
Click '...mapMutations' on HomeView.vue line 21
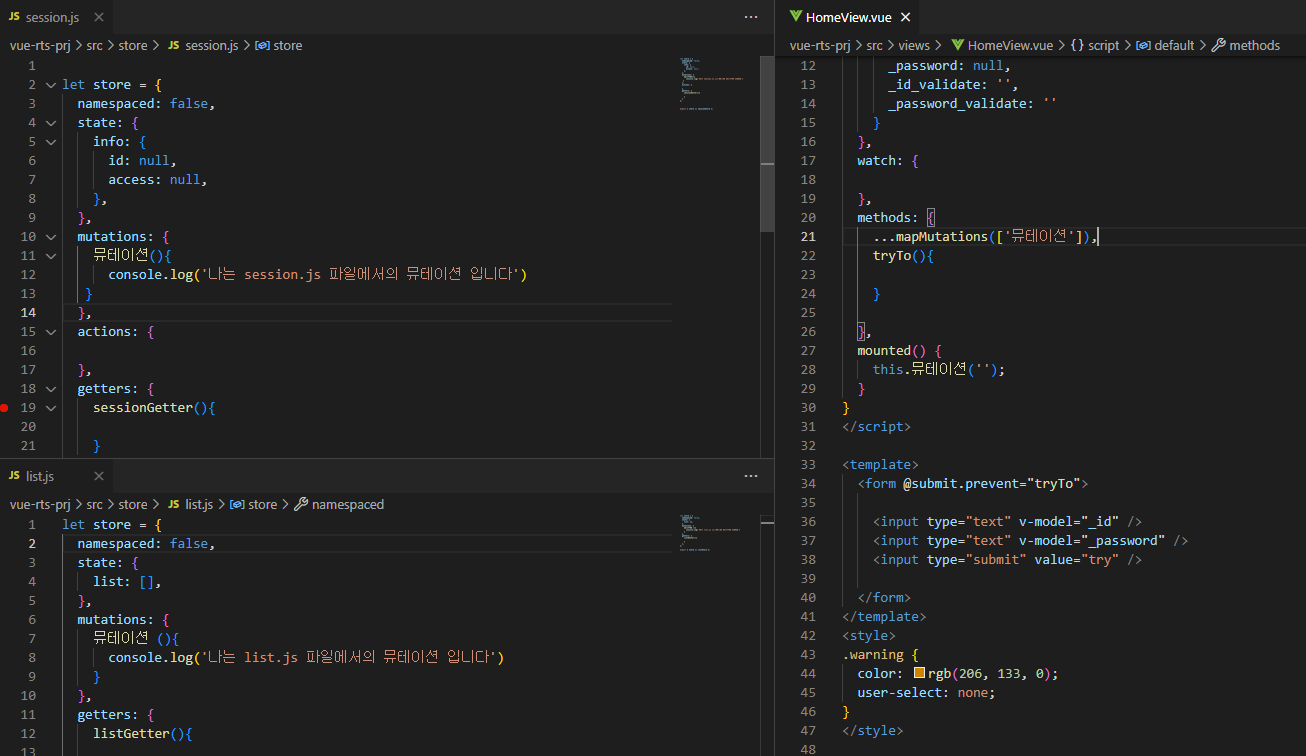pos(930,237)
